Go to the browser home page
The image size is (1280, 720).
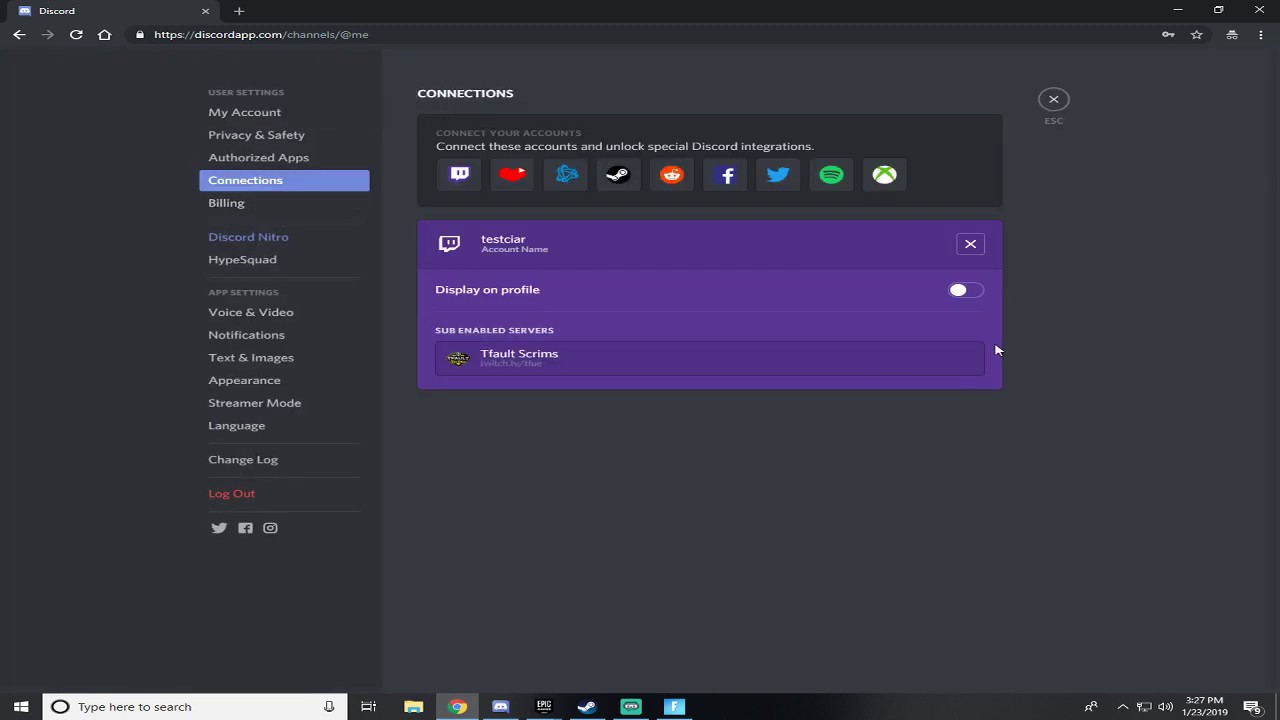point(104,34)
